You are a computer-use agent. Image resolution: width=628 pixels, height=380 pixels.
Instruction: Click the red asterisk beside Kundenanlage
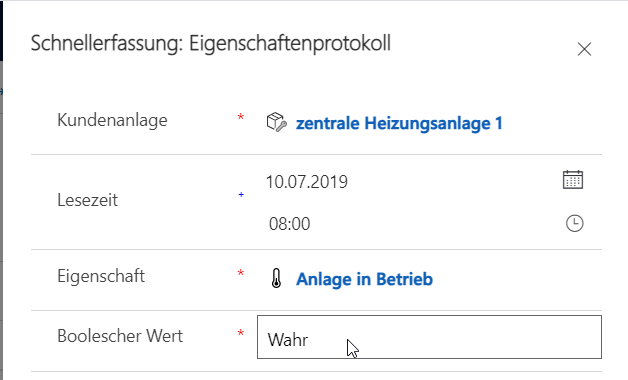click(241, 117)
